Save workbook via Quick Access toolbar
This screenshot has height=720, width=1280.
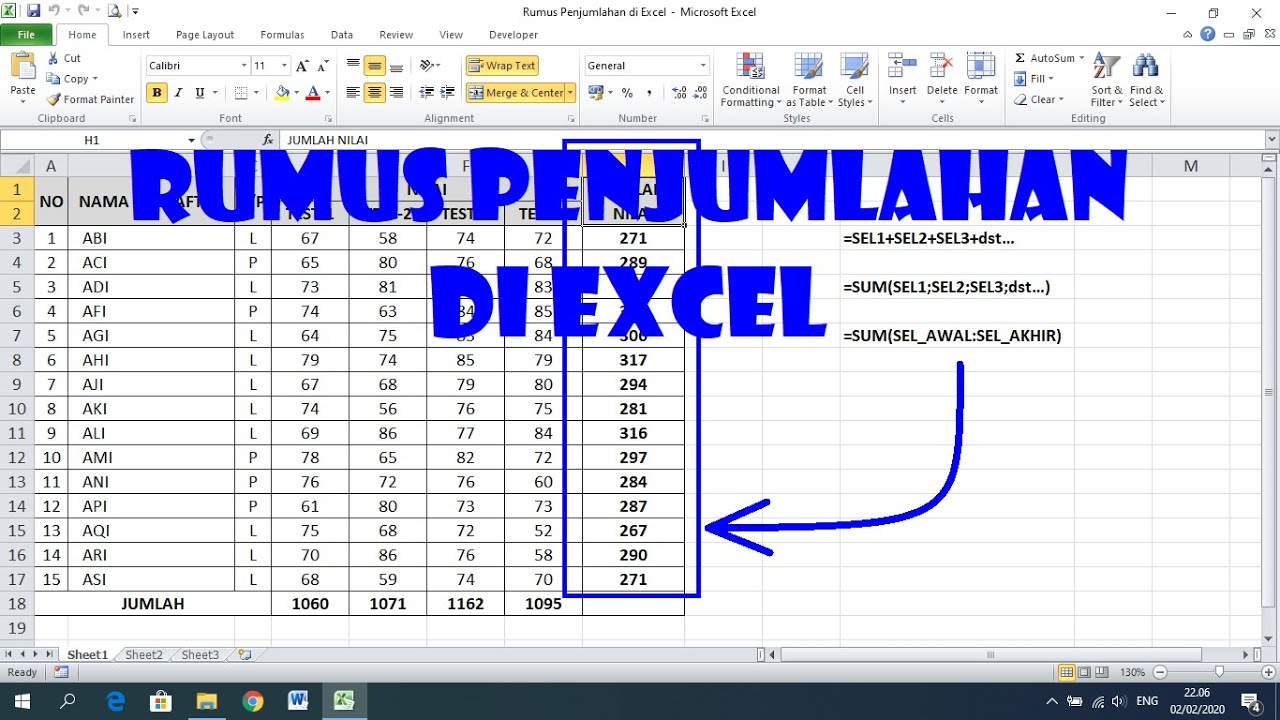point(34,12)
